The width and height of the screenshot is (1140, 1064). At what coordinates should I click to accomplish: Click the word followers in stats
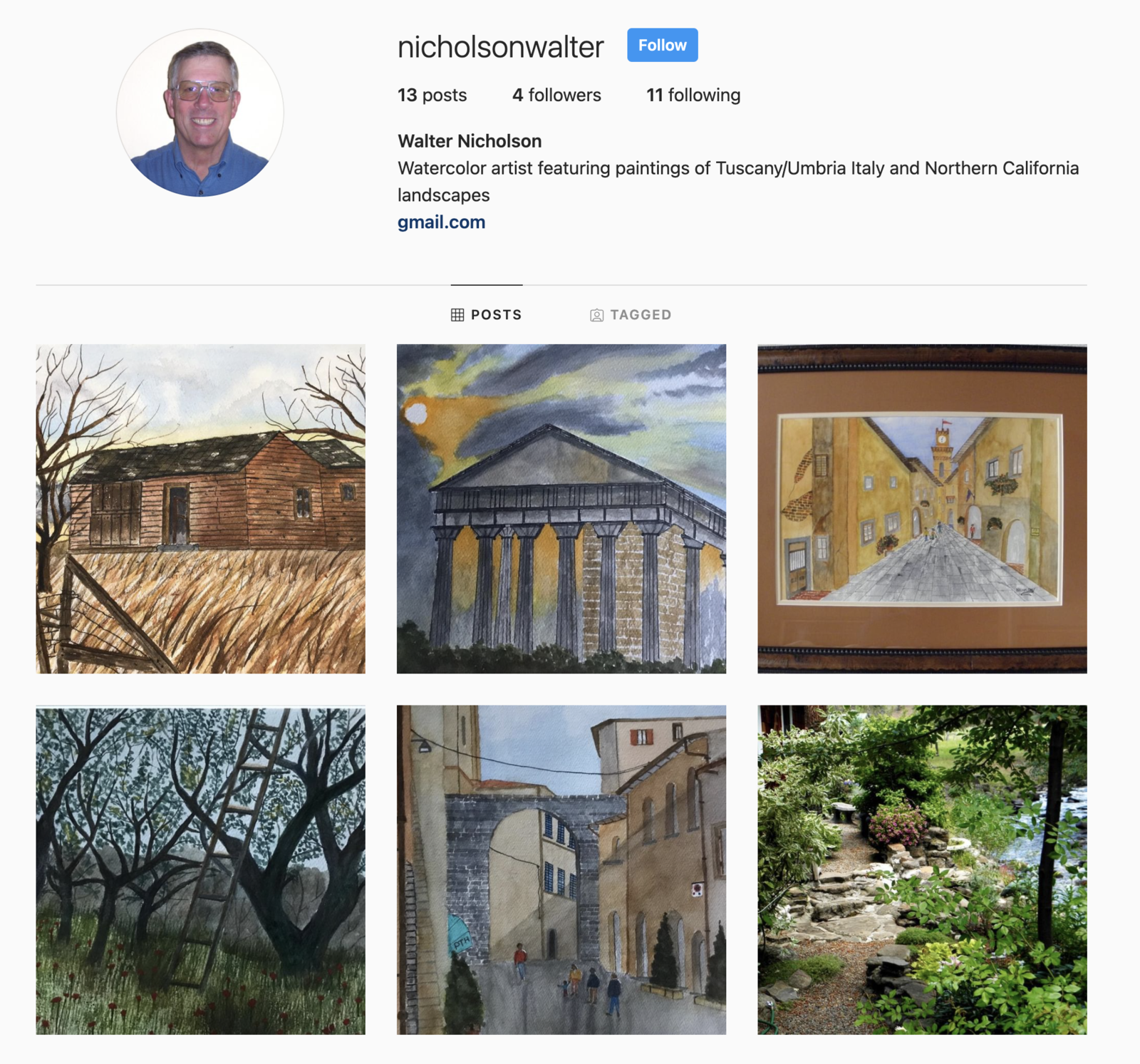tap(564, 95)
